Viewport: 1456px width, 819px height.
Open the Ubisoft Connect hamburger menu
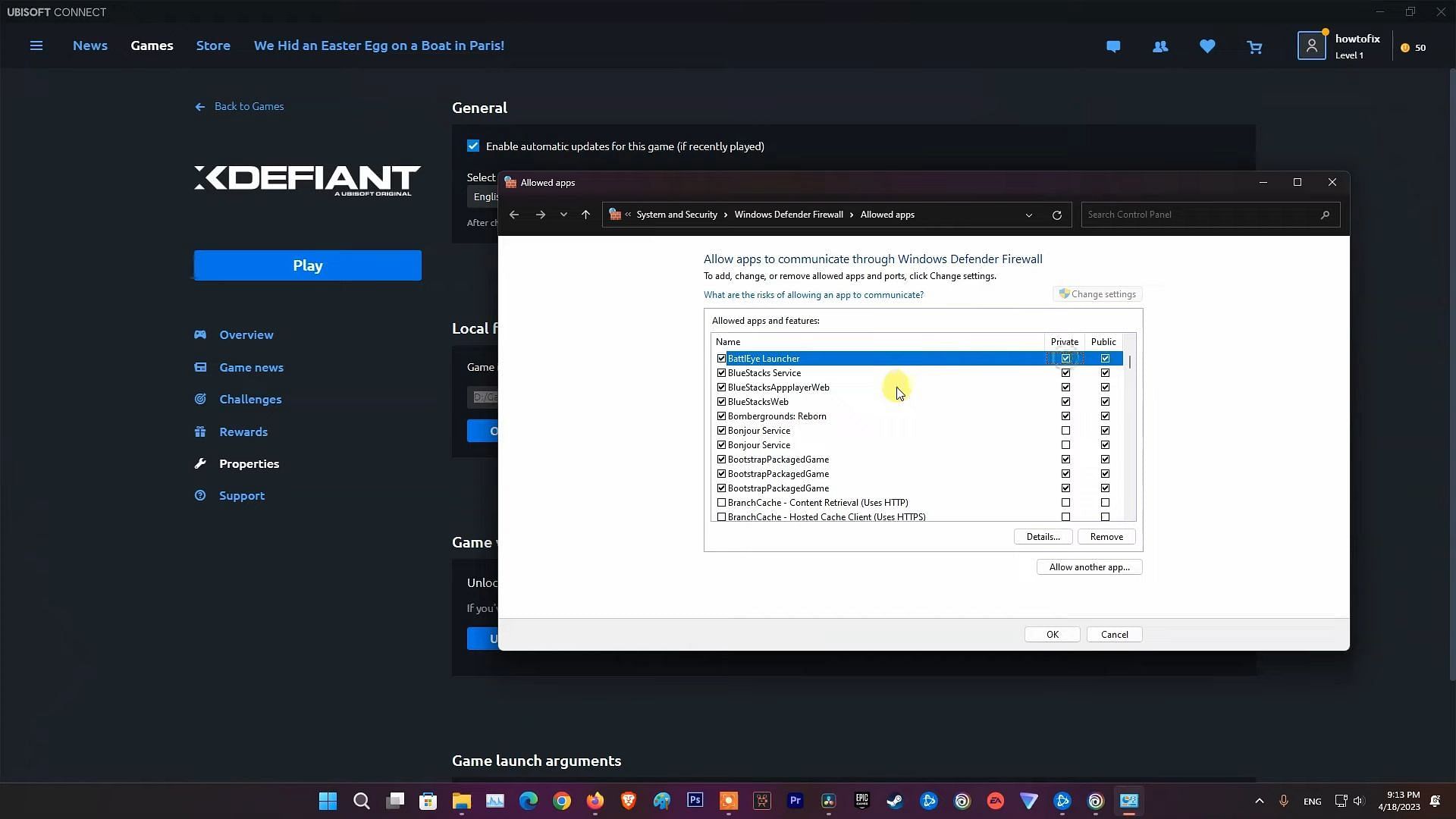tap(36, 45)
